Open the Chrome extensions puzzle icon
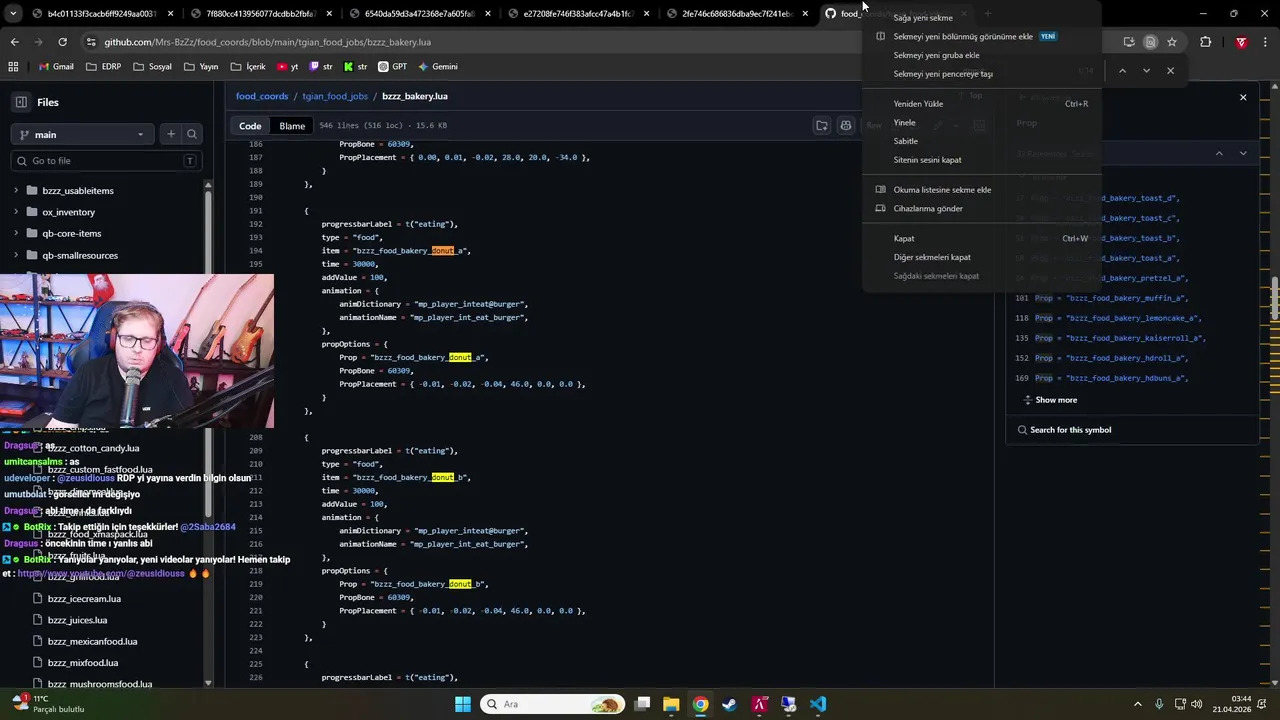 (1205, 42)
